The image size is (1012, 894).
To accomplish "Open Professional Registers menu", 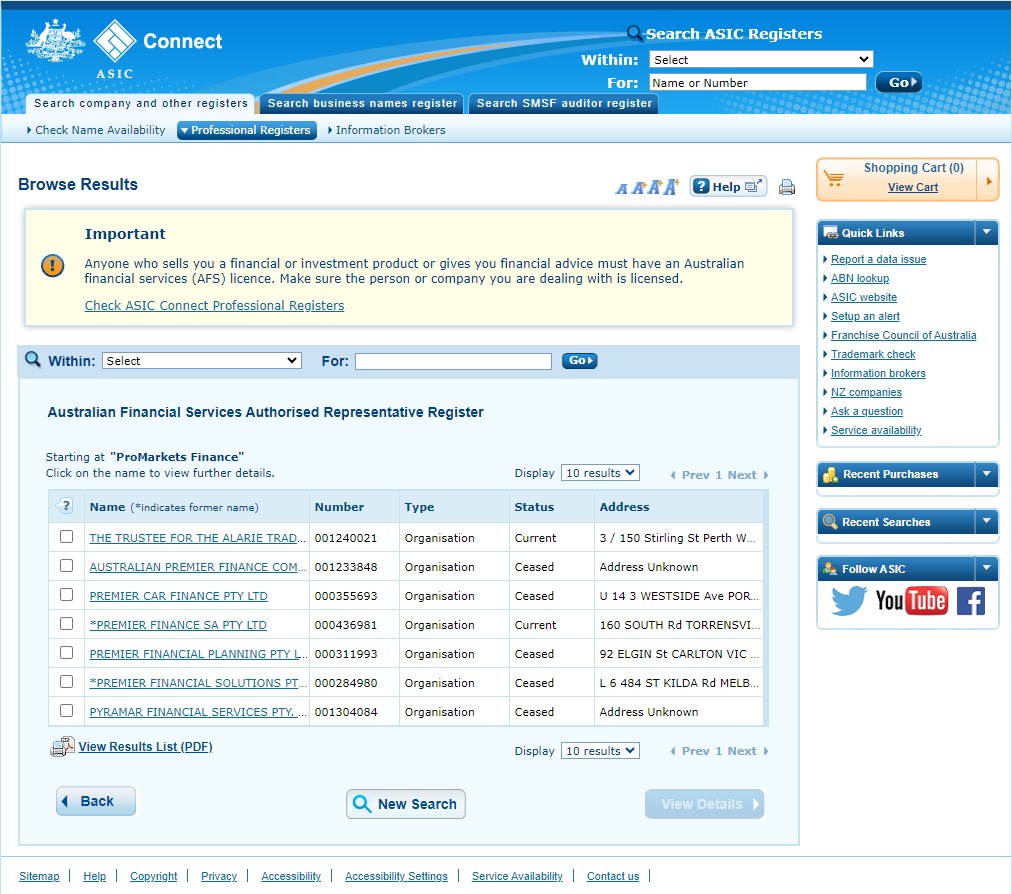I will coord(247,130).
